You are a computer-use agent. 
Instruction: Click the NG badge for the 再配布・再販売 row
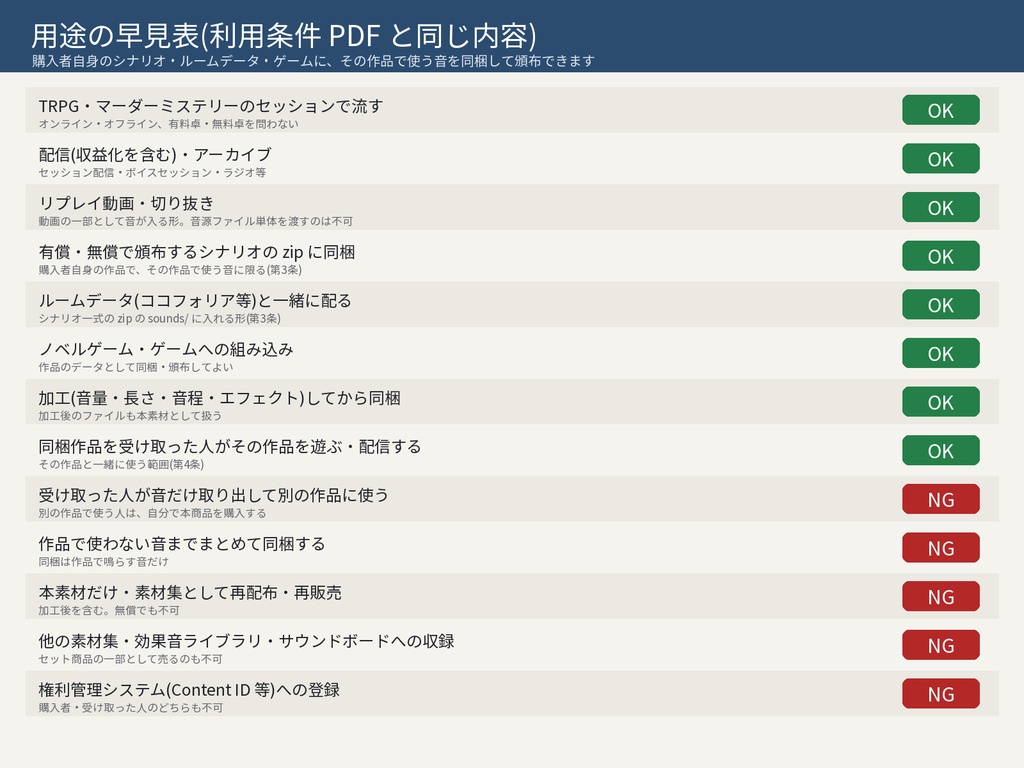pyautogui.click(x=940, y=596)
